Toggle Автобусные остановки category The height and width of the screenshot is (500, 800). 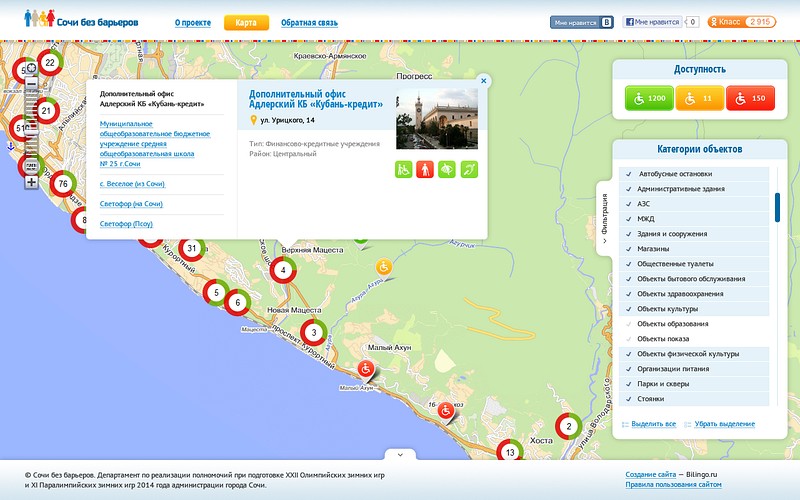click(x=694, y=174)
